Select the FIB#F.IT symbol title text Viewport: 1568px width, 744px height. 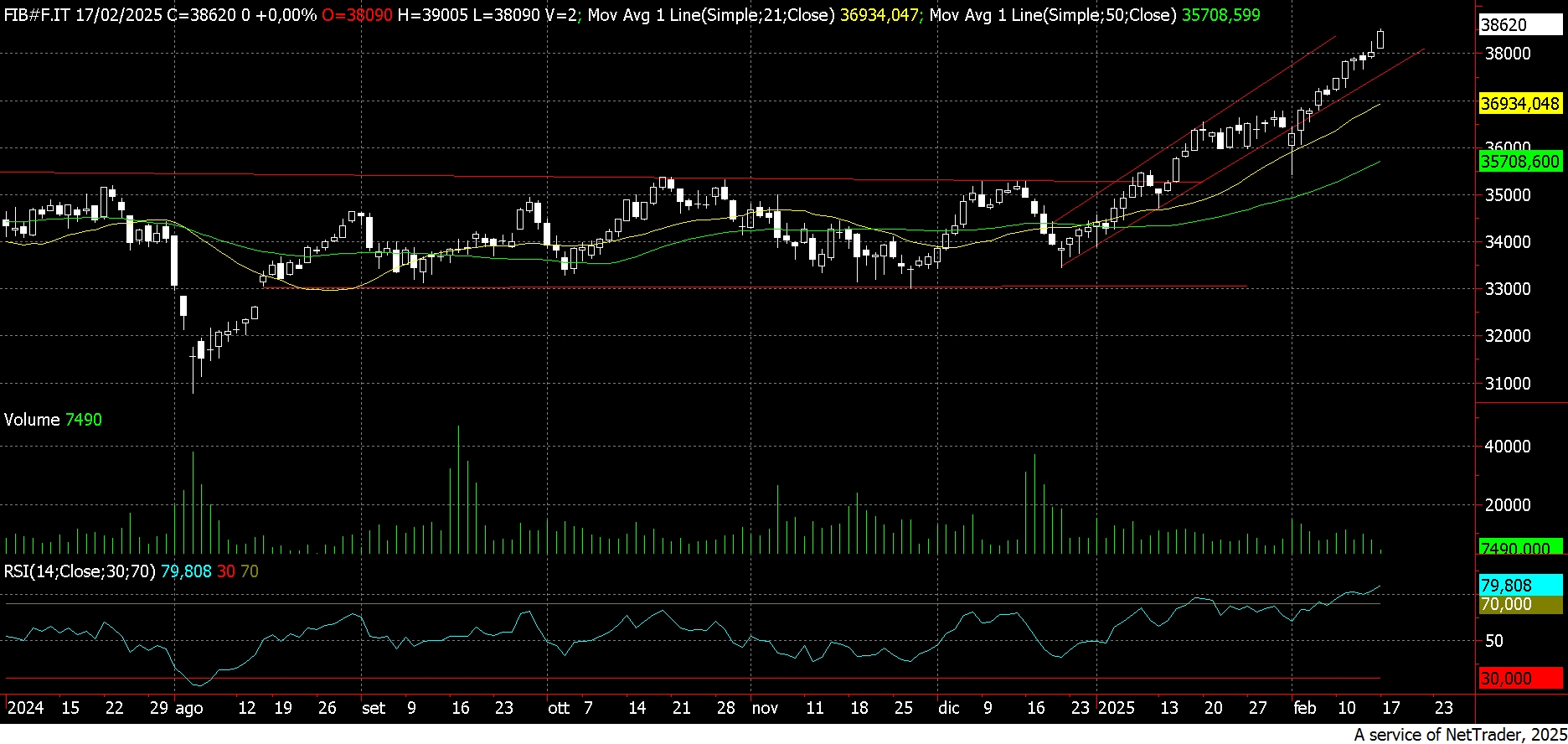(36, 15)
